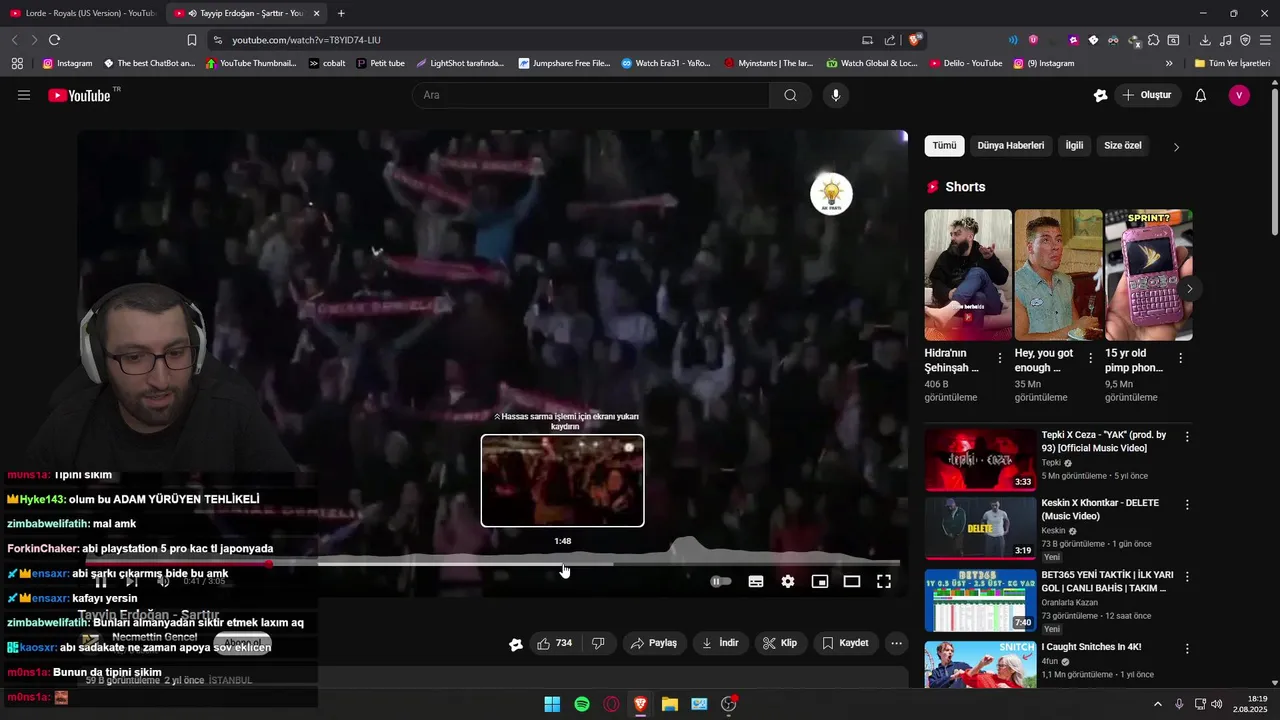Open the Windows Start menu
The height and width of the screenshot is (720, 1280).
tap(552, 704)
